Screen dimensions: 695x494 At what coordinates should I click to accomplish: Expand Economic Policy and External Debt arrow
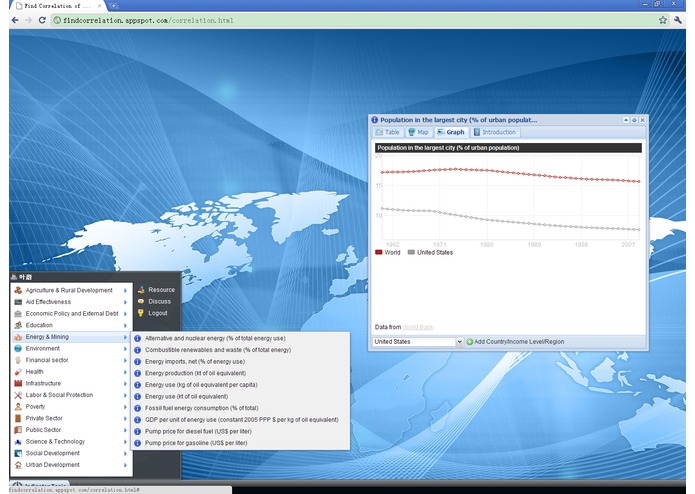(x=125, y=314)
